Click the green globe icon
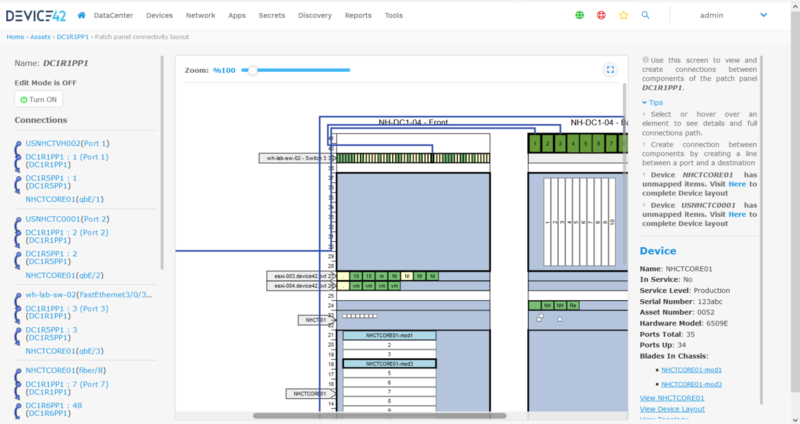800x424 pixels. coord(580,15)
